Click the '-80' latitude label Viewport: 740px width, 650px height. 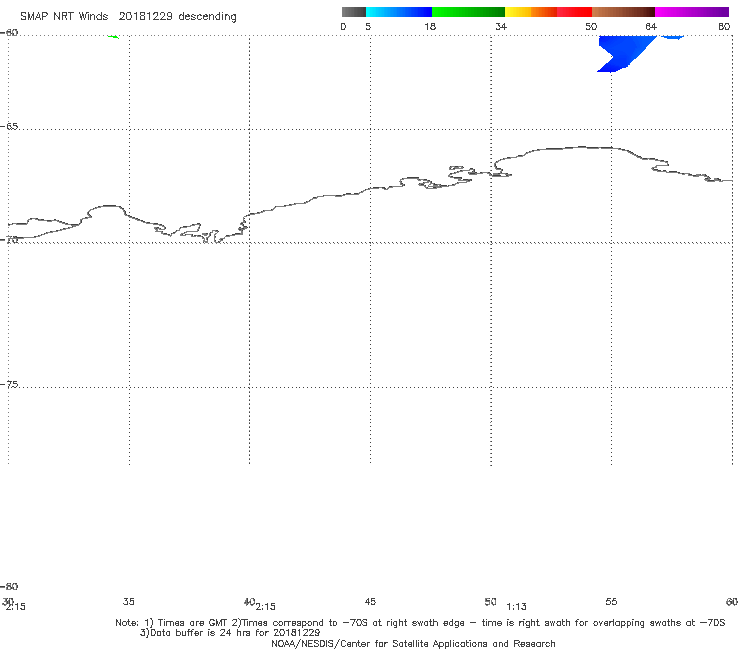(9, 587)
